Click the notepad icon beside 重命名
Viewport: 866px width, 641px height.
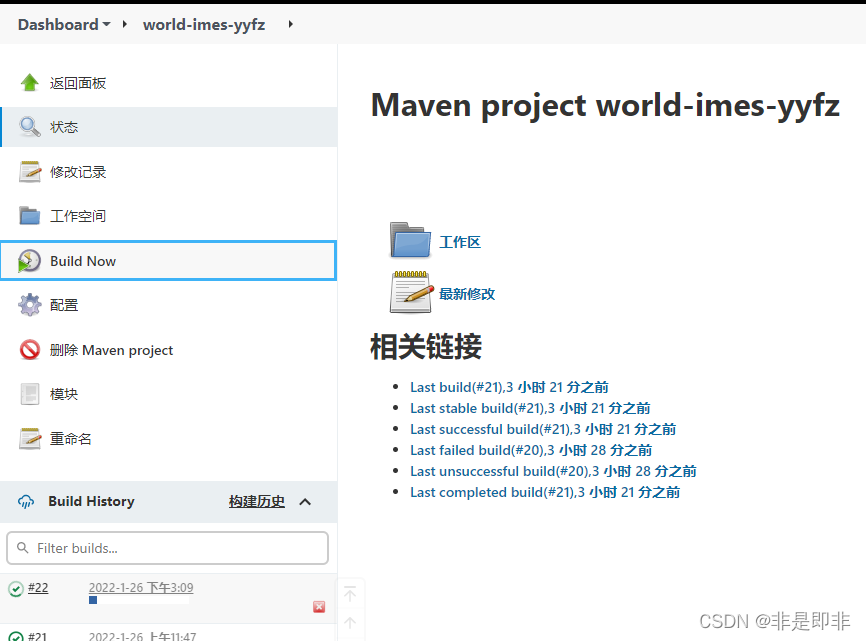click(x=29, y=439)
